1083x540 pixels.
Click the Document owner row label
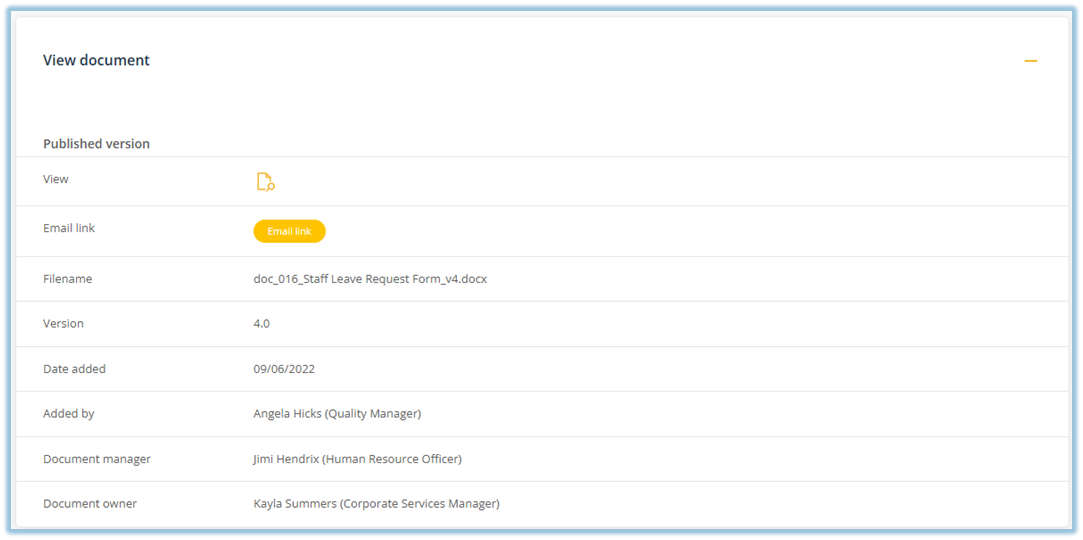click(x=90, y=504)
